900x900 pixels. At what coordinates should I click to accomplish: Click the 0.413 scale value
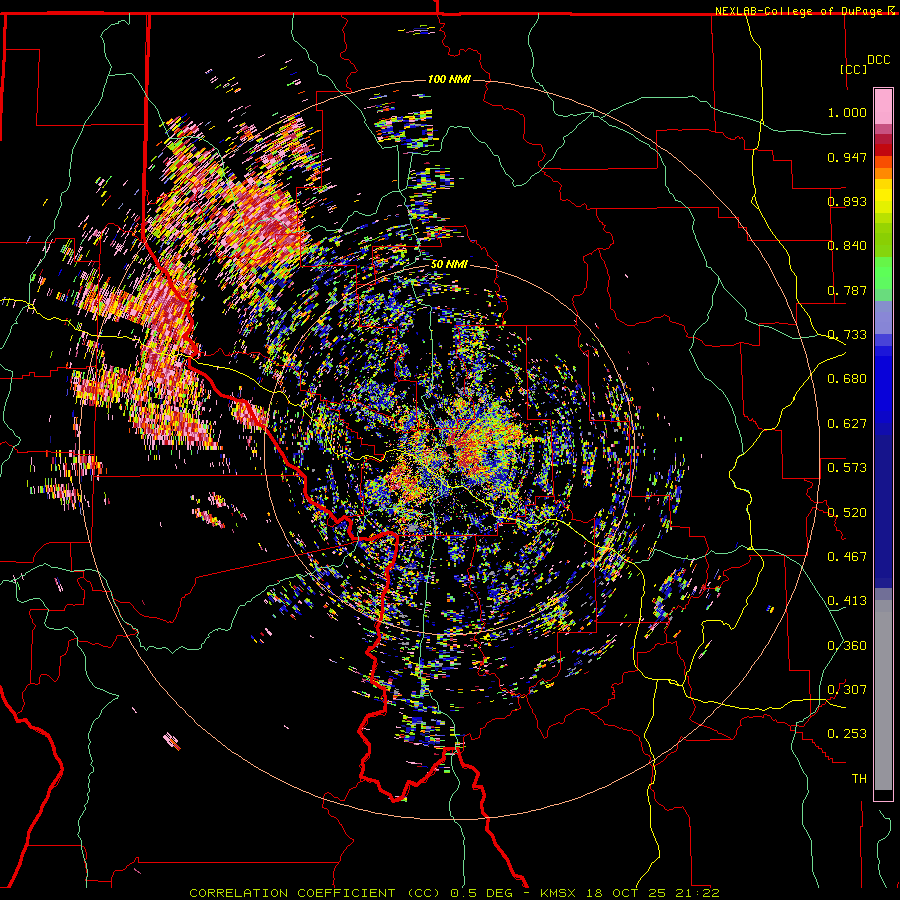(847, 601)
